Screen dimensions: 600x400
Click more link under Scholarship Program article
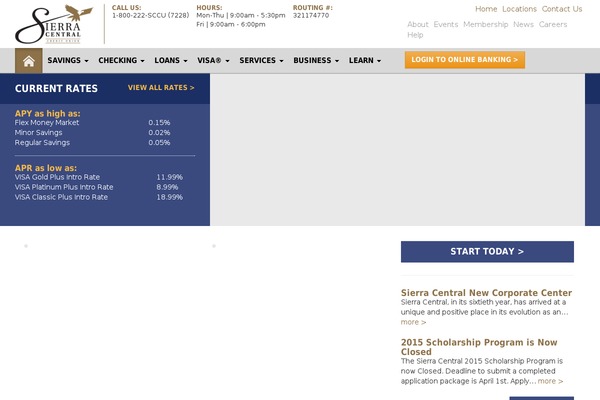(550, 381)
